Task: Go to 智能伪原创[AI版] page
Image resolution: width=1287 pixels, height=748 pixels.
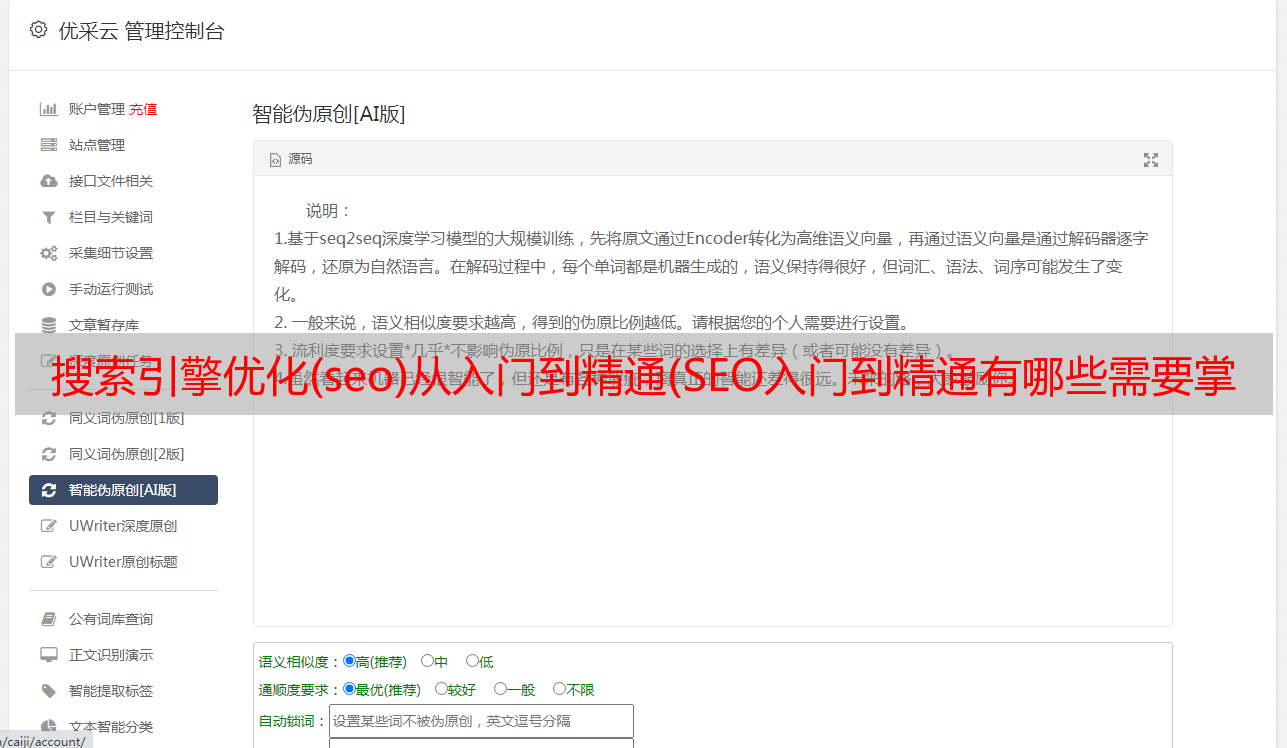Action: click(123, 490)
